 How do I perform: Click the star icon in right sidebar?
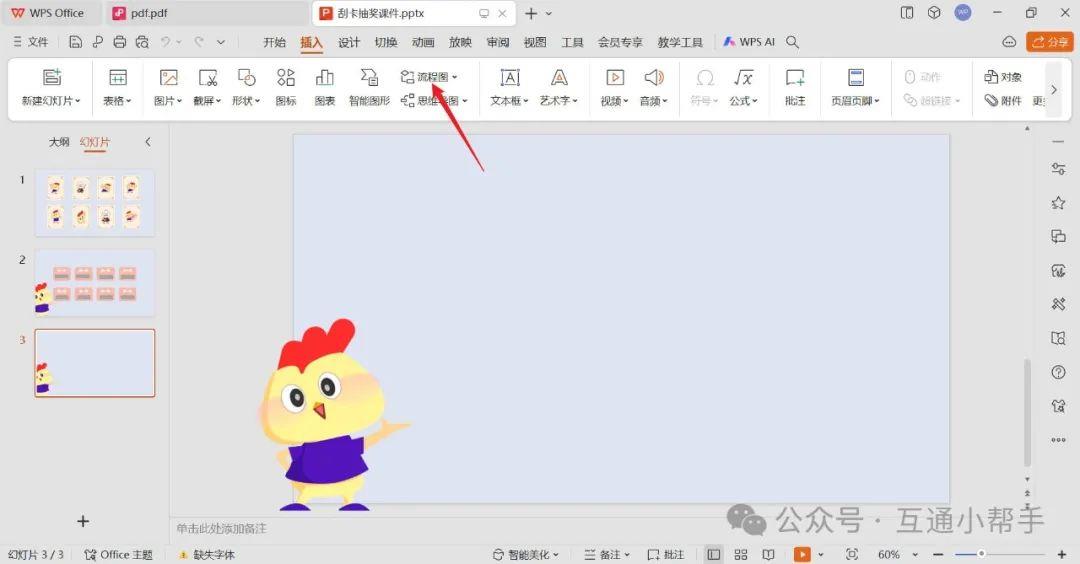(1059, 202)
